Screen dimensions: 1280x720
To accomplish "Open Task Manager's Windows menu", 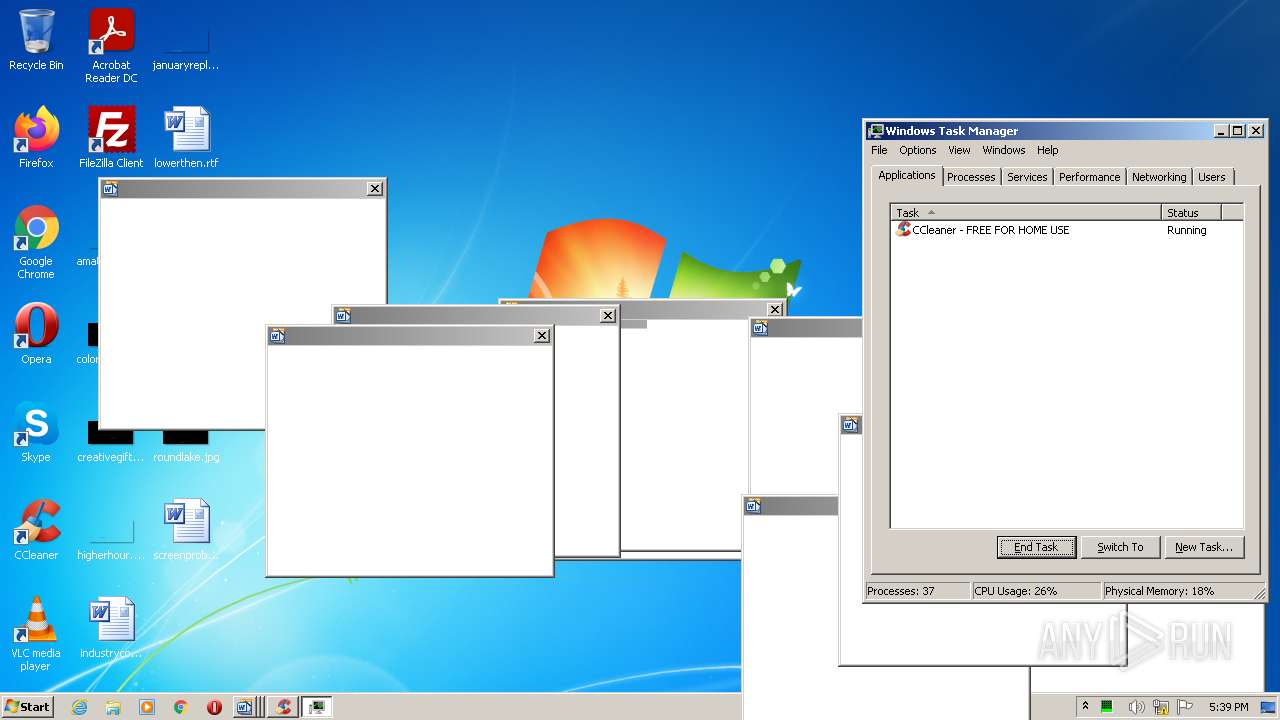I will (1003, 150).
